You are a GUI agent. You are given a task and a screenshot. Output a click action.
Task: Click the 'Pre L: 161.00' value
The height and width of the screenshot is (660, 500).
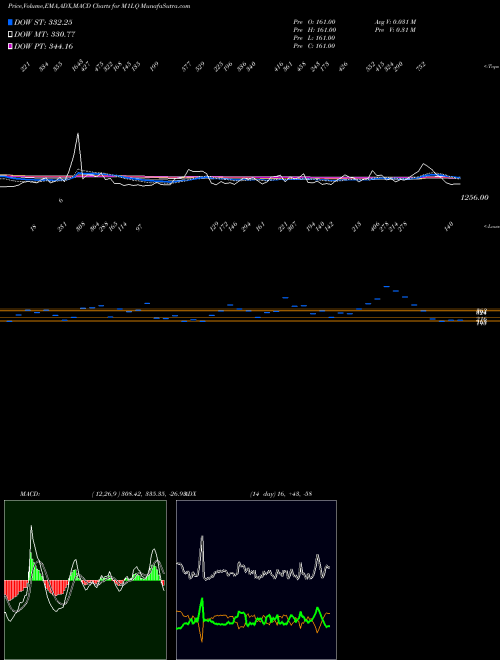click(314, 38)
